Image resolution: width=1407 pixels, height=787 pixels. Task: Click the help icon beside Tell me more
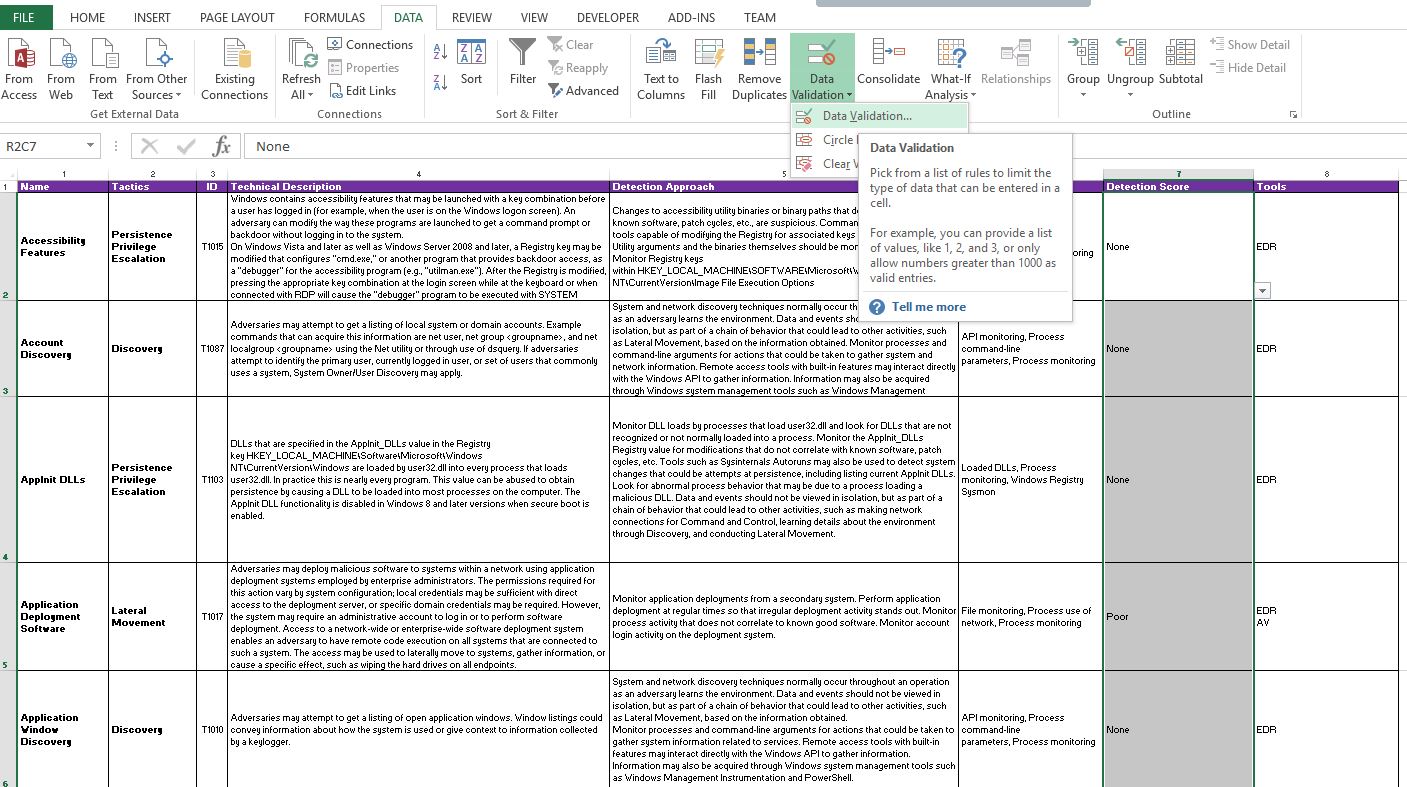(x=877, y=307)
